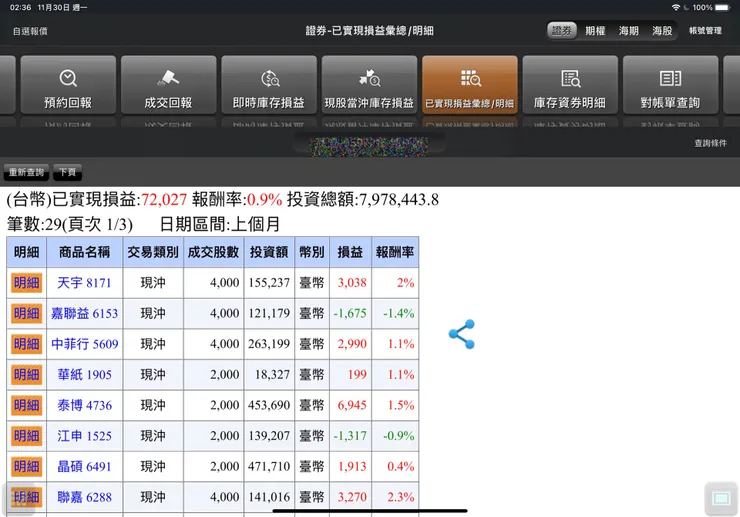Open 明細 for 聯嘉 6288 row
This screenshot has height=517, width=740.
26,497
